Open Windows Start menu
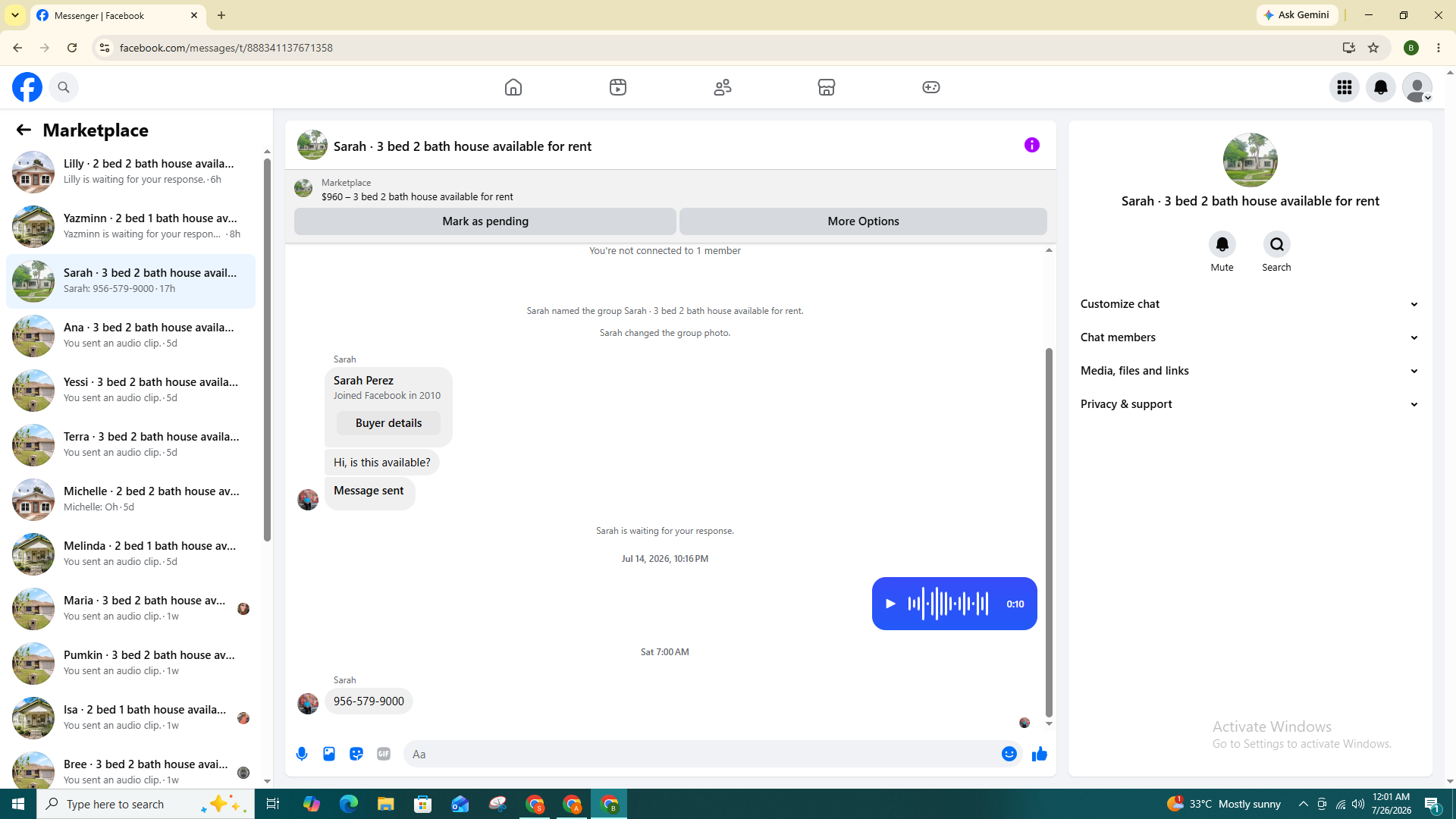 coord(18,804)
